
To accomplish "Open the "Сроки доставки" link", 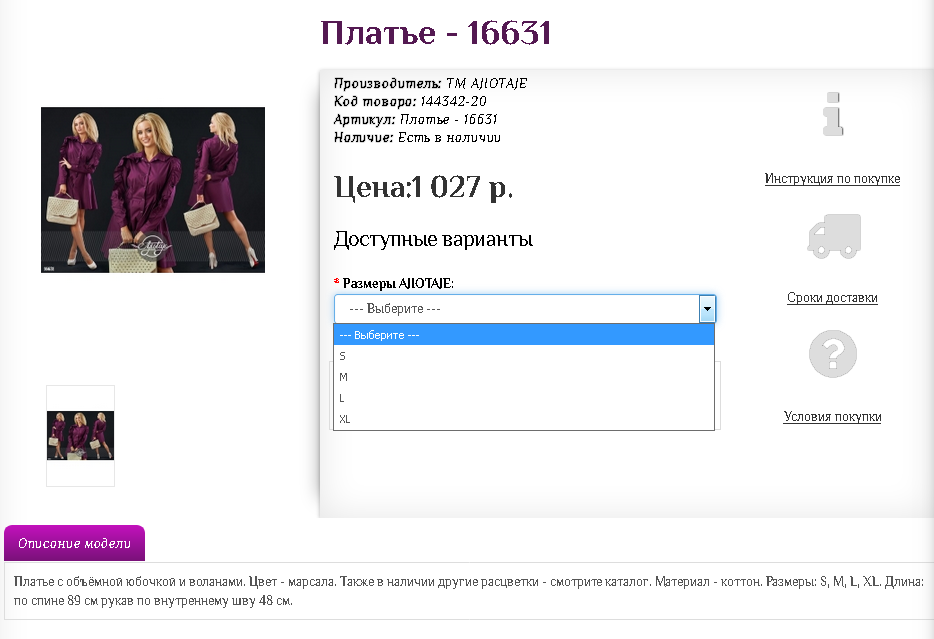I will pos(833,297).
